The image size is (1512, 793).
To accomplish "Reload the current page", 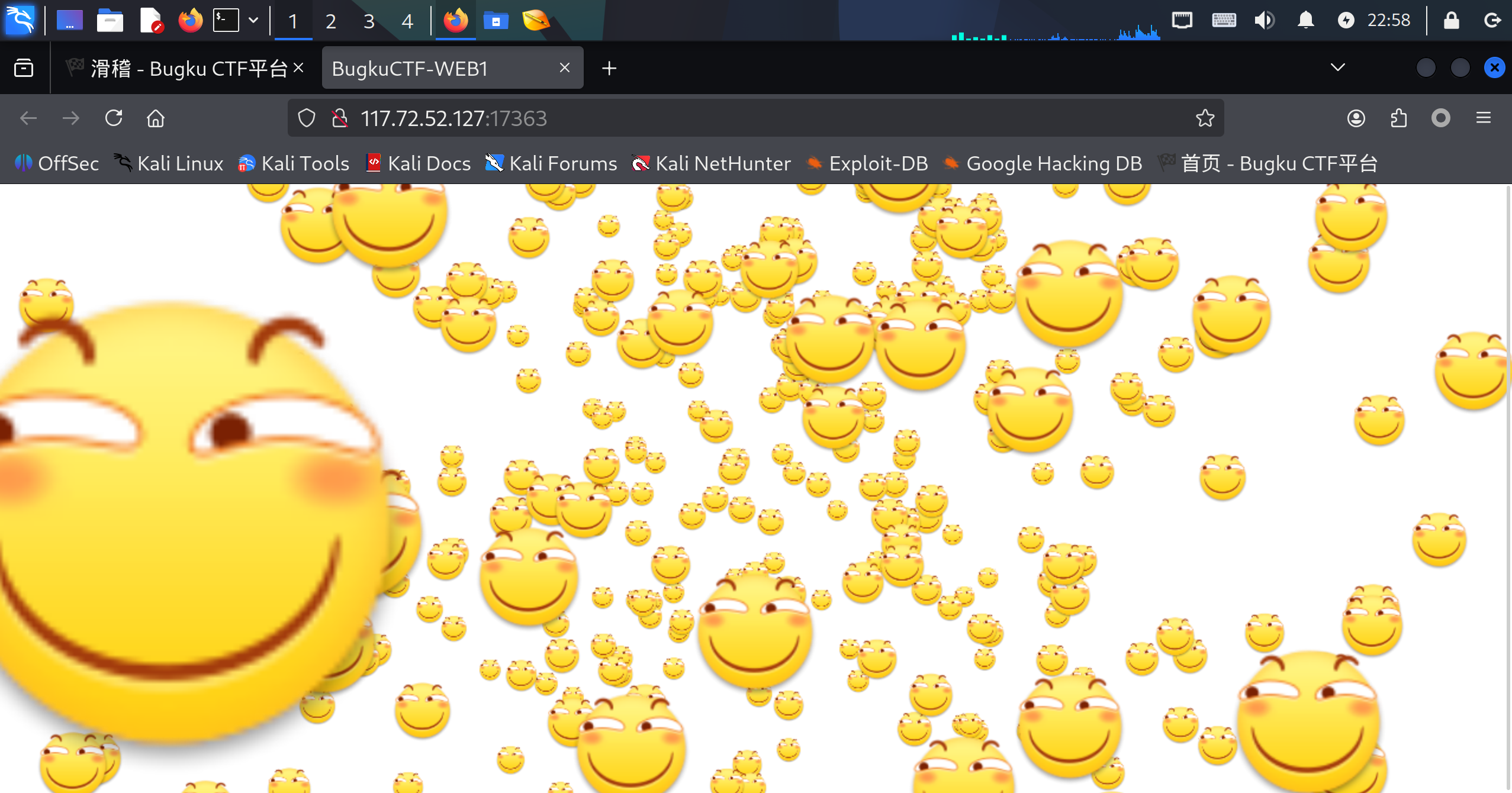I will pyautogui.click(x=114, y=118).
